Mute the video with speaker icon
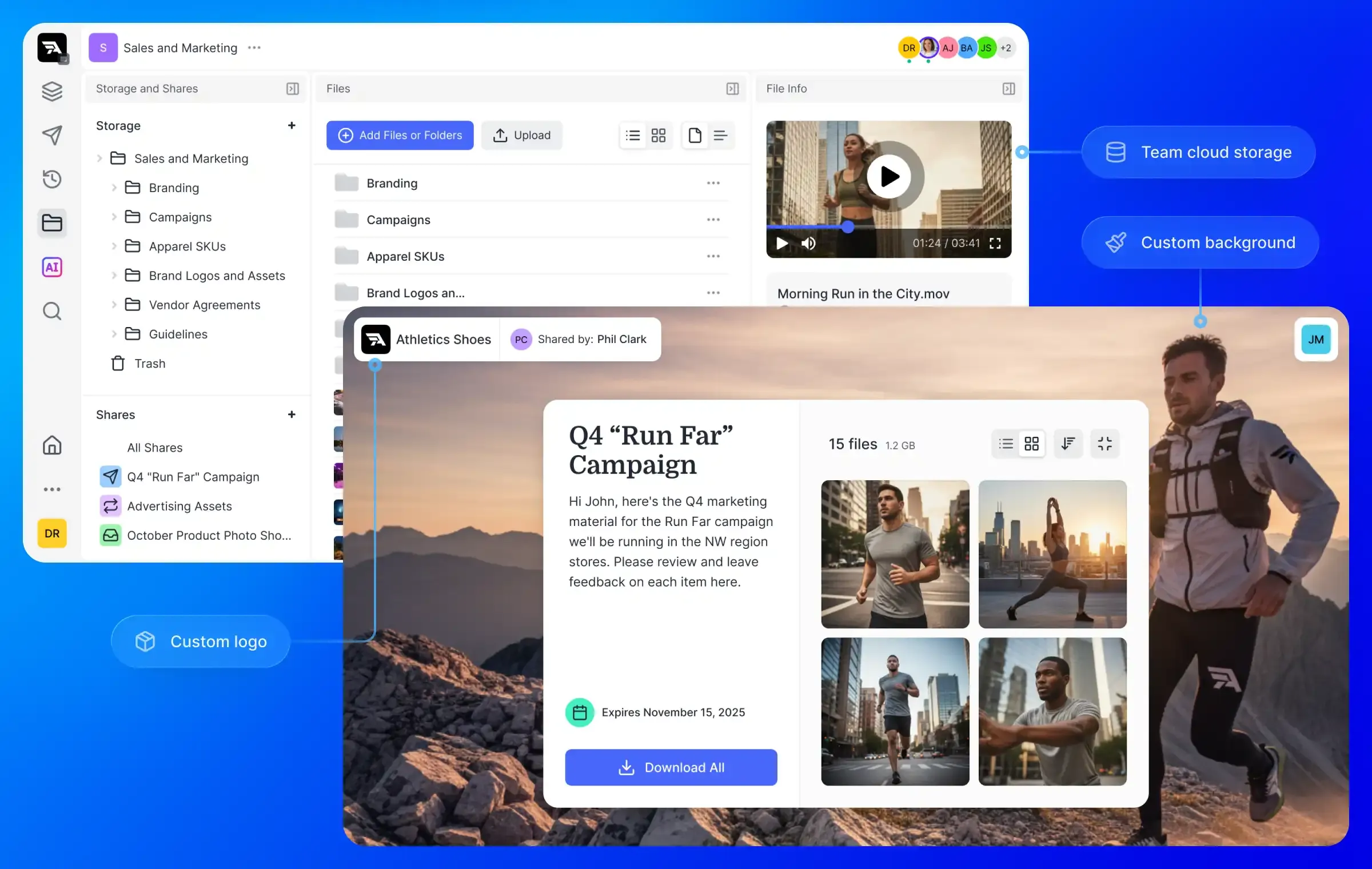The width and height of the screenshot is (1372, 869). [x=808, y=243]
